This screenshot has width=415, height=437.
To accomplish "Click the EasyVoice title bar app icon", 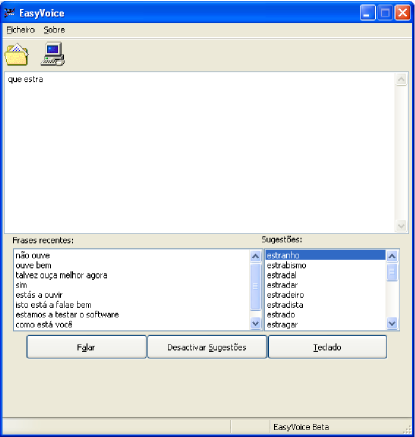I will pos(10,13).
